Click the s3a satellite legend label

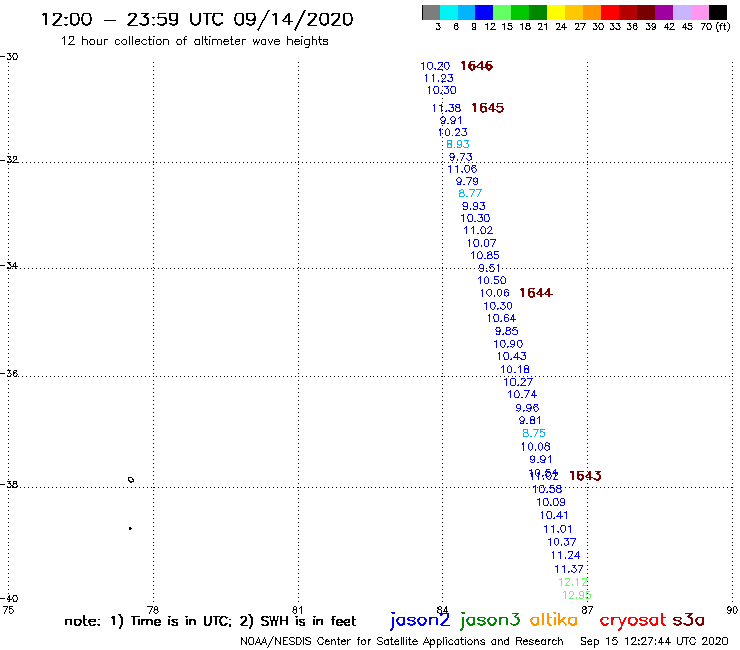pyautogui.click(x=689, y=621)
